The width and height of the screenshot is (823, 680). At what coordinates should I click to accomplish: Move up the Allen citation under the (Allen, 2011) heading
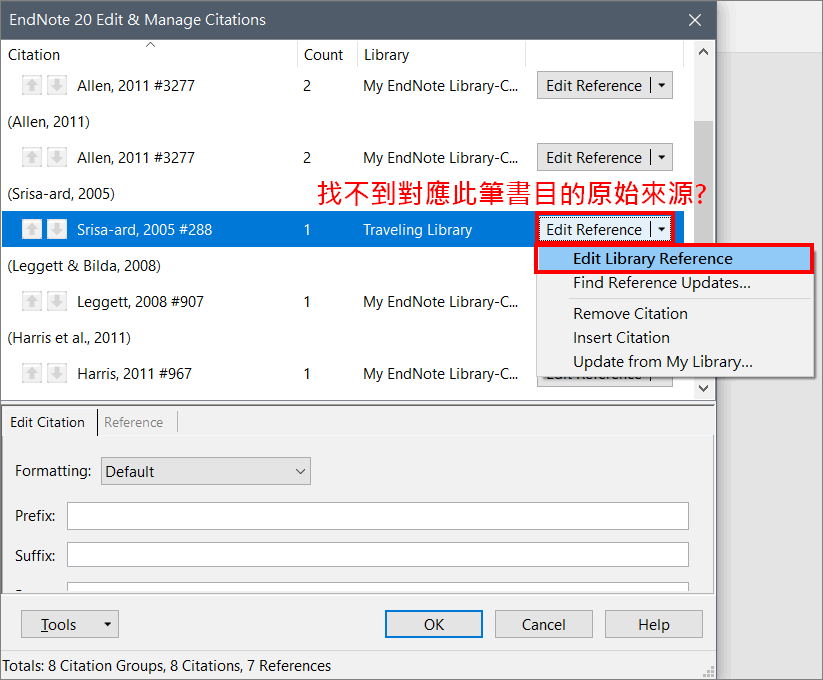click(32, 157)
